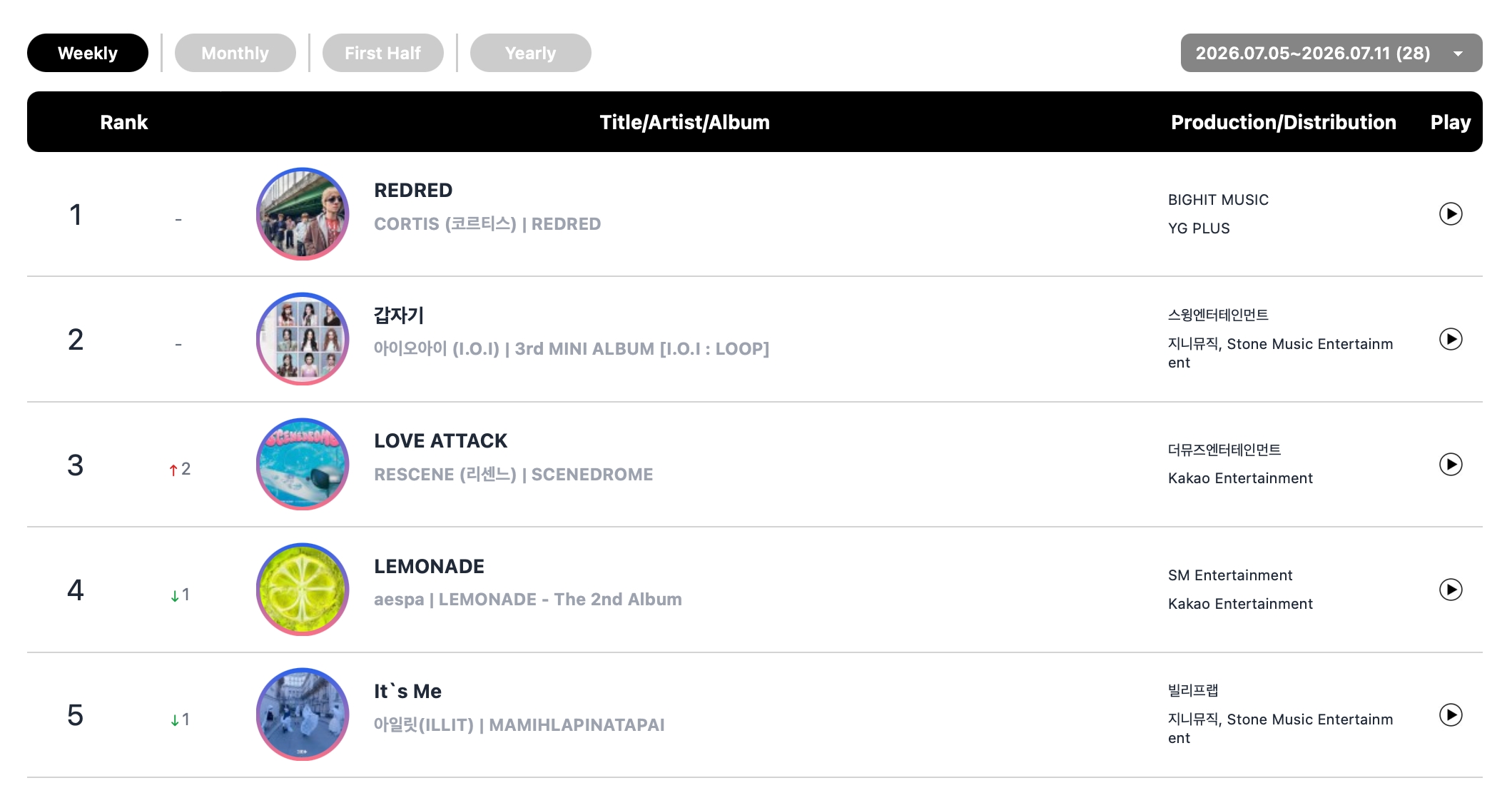Open the LEMONADE album cover thumbnail

[x=303, y=590]
